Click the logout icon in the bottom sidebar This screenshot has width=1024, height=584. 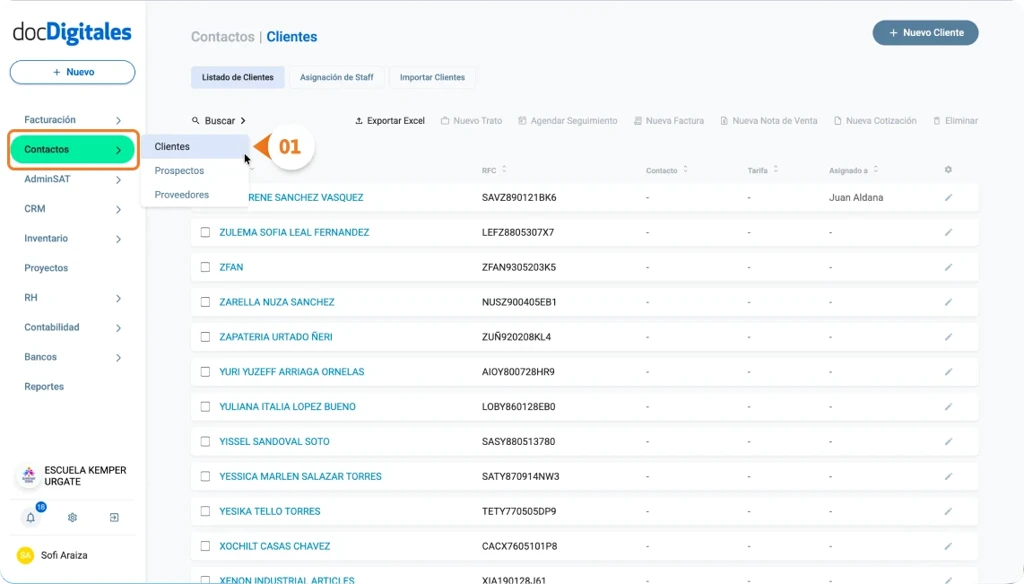[113, 517]
